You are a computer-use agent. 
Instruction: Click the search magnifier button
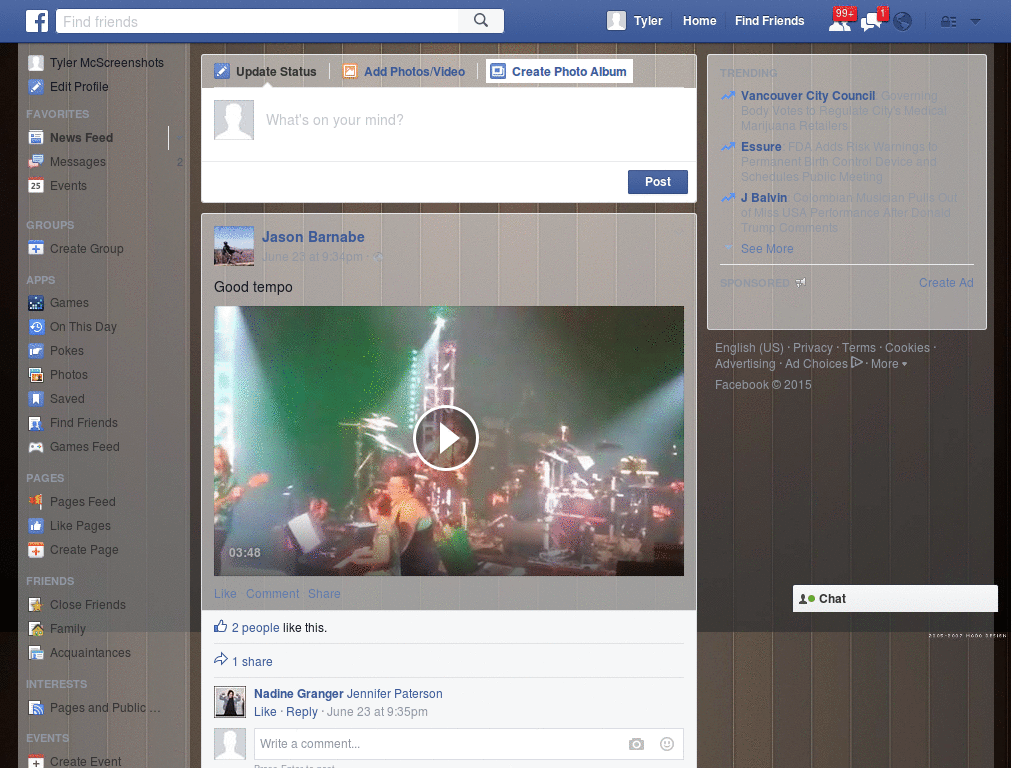click(481, 21)
